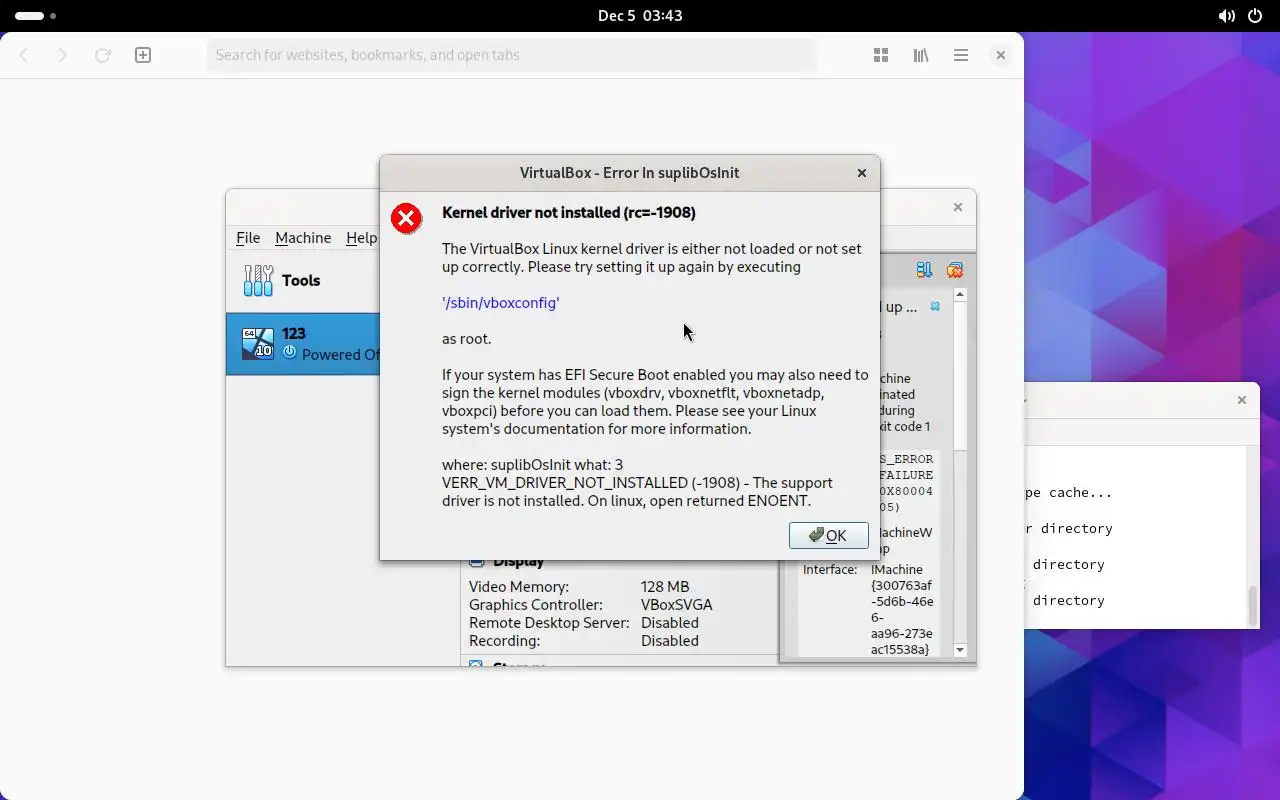Open the browser library bookmarks icon
The height and width of the screenshot is (800, 1280).
pyautogui.click(x=921, y=55)
